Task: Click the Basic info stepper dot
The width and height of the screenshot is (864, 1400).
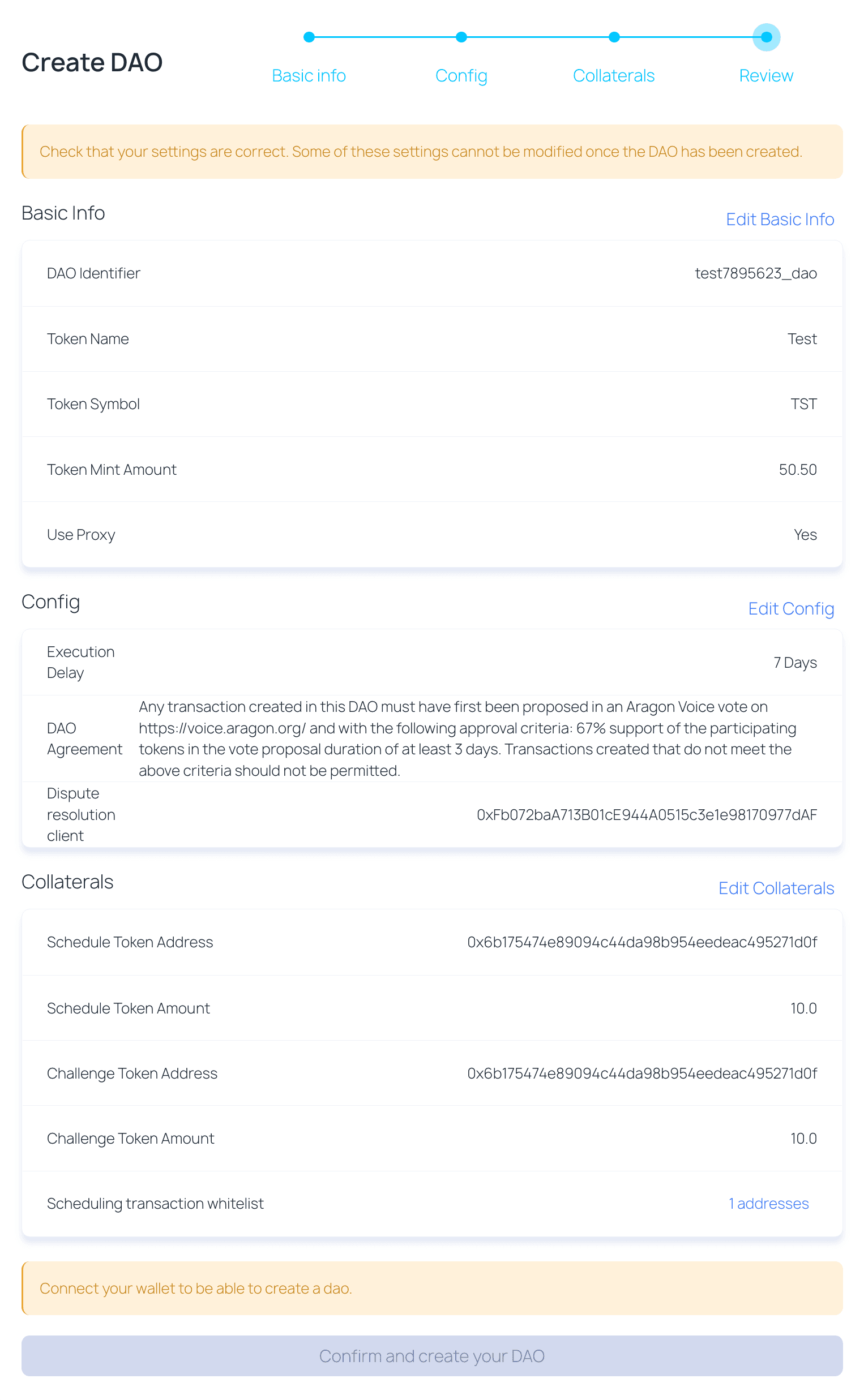Action: [x=309, y=37]
